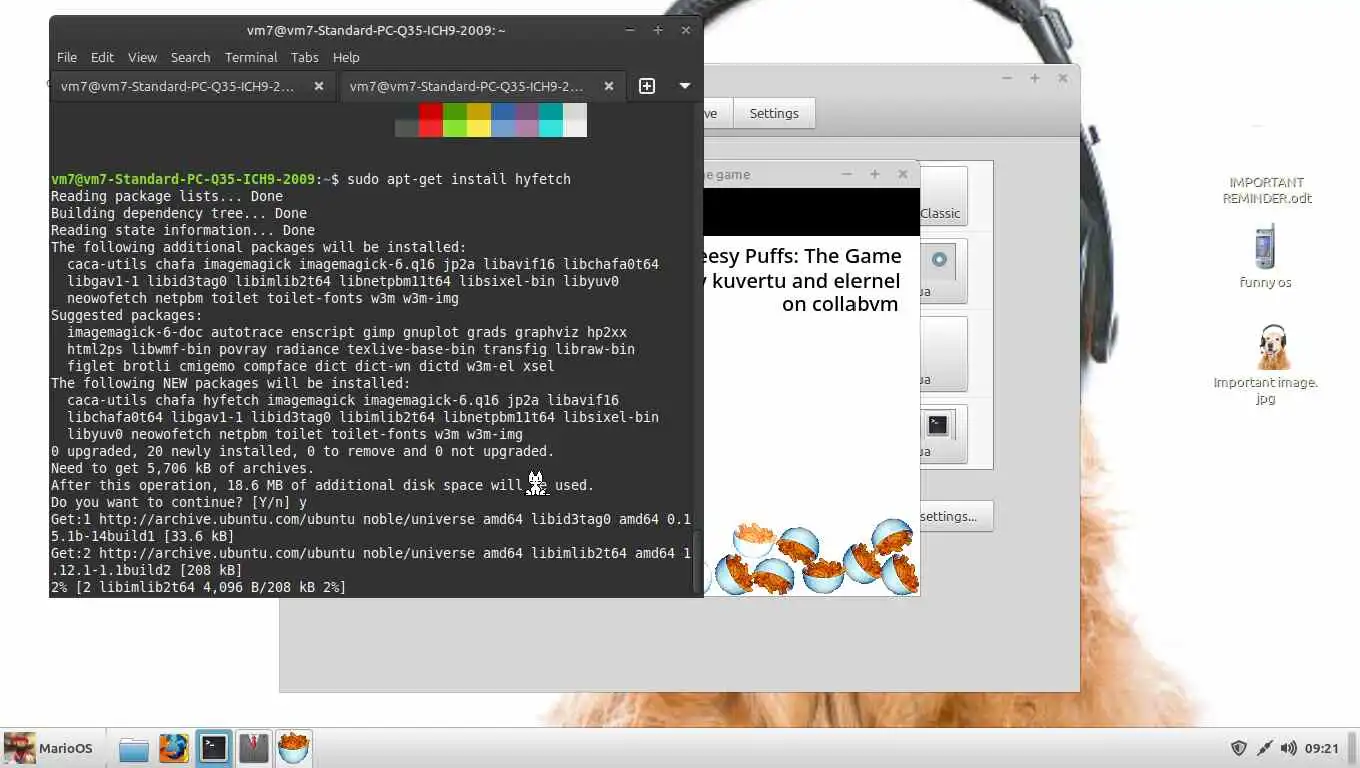This screenshot has height=768, width=1360.
Task: Close the Cheesy Puffs game window
Action: coord(902,174)
